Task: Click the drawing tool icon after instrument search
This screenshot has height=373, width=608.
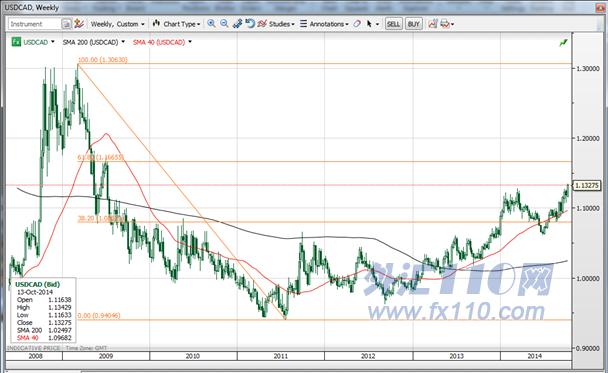Action: point(79,24)
